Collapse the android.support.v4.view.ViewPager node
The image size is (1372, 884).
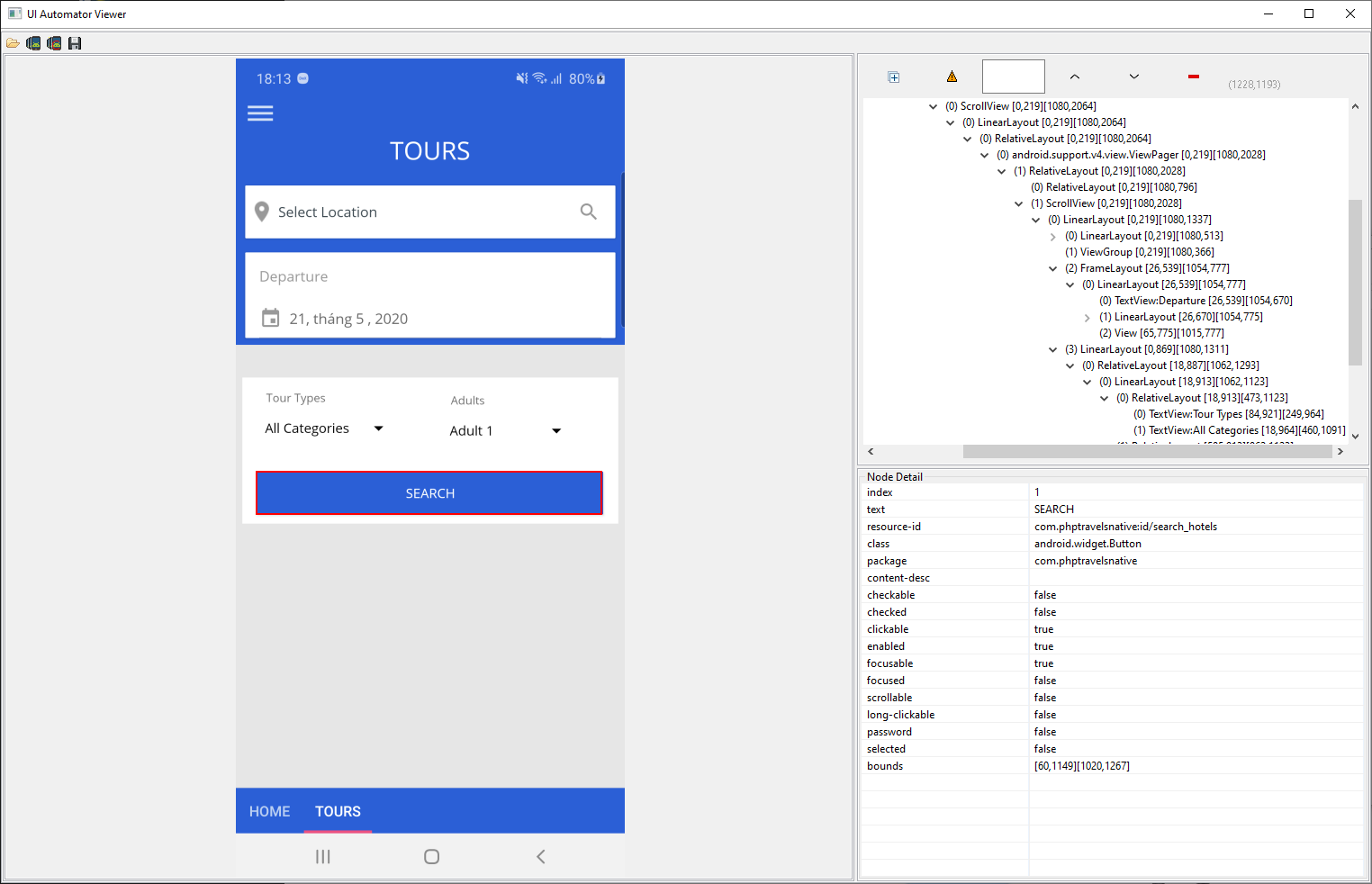[x=985, y=155]
